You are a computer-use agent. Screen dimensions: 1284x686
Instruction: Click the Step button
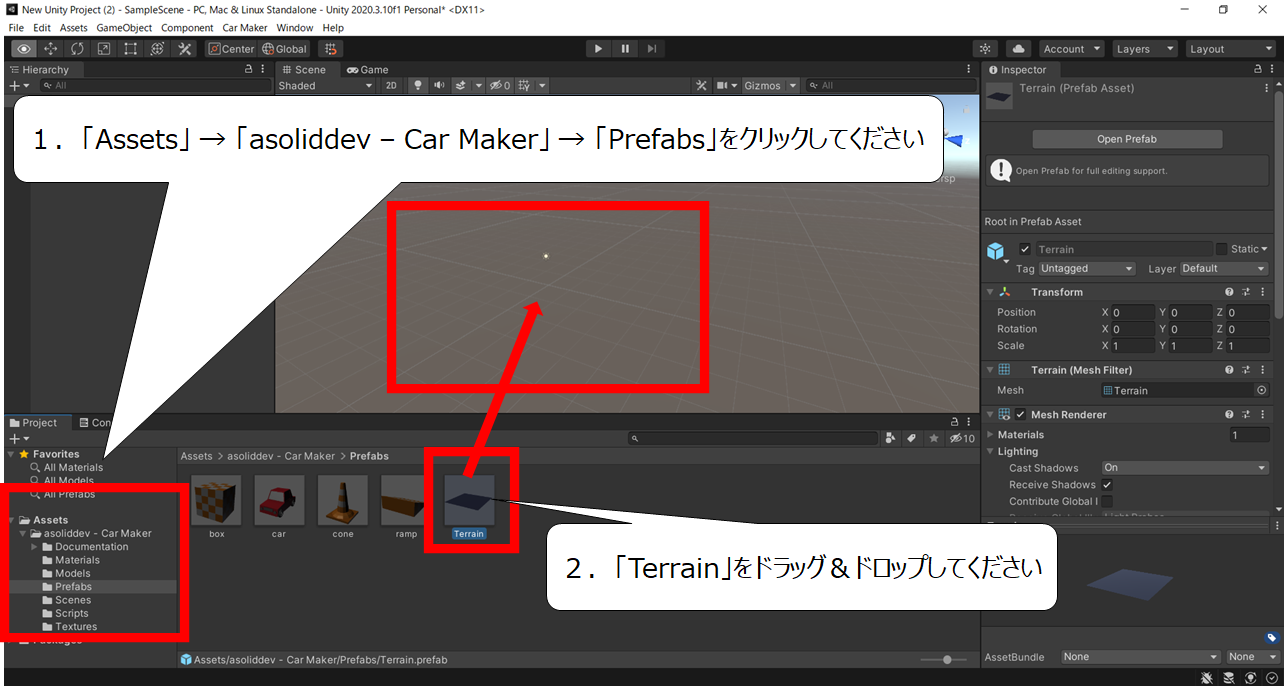pos(652,49)
